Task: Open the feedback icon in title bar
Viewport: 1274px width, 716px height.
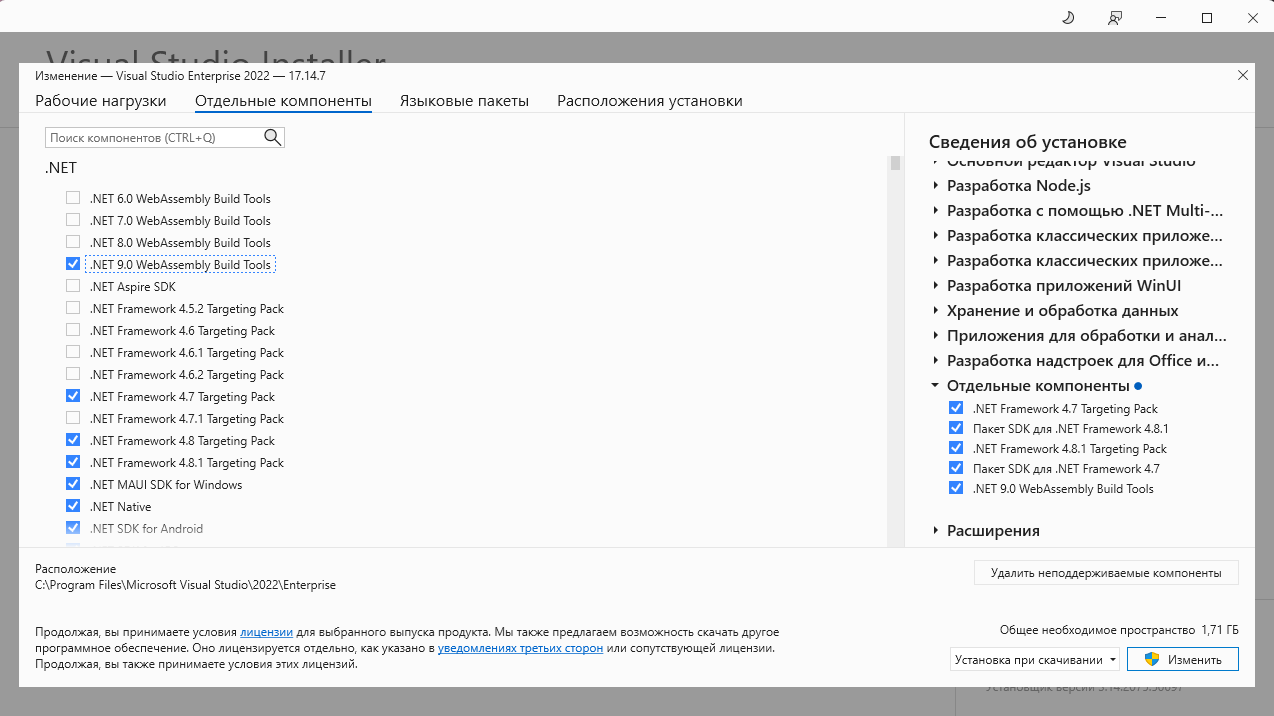Action: 1115,18
